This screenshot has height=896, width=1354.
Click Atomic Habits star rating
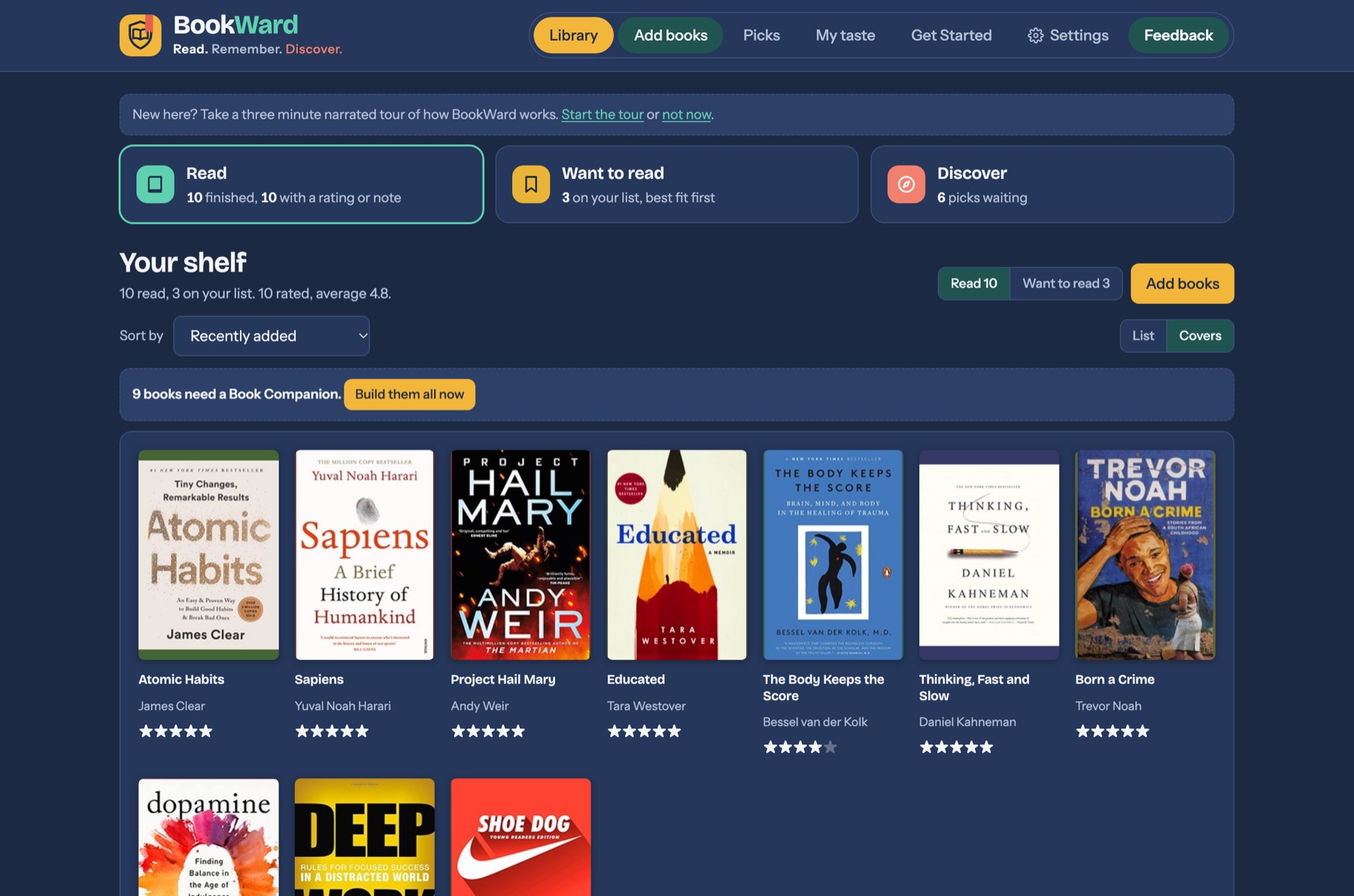click(x=176, y=731)
